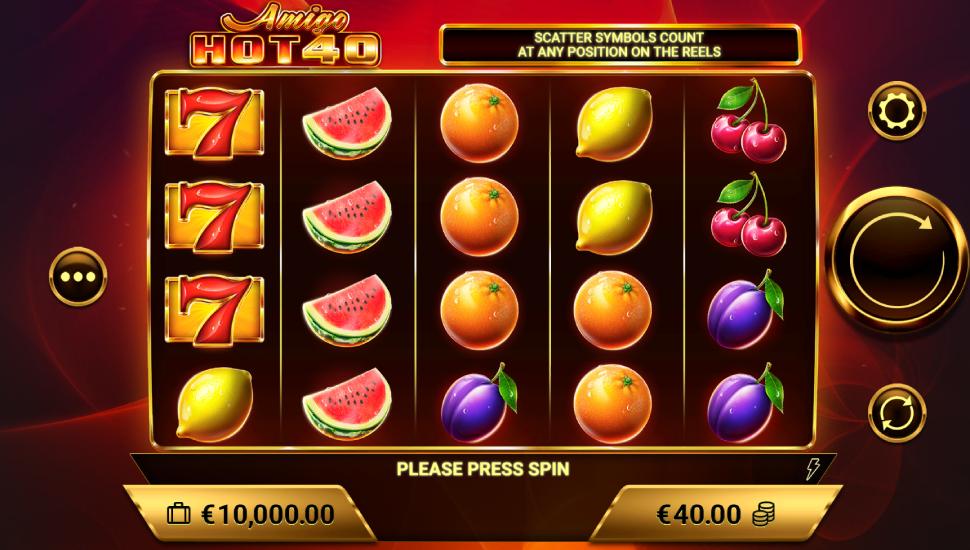Click the top lemon on fourth reel
970x550 pixels.
point(614,123)
